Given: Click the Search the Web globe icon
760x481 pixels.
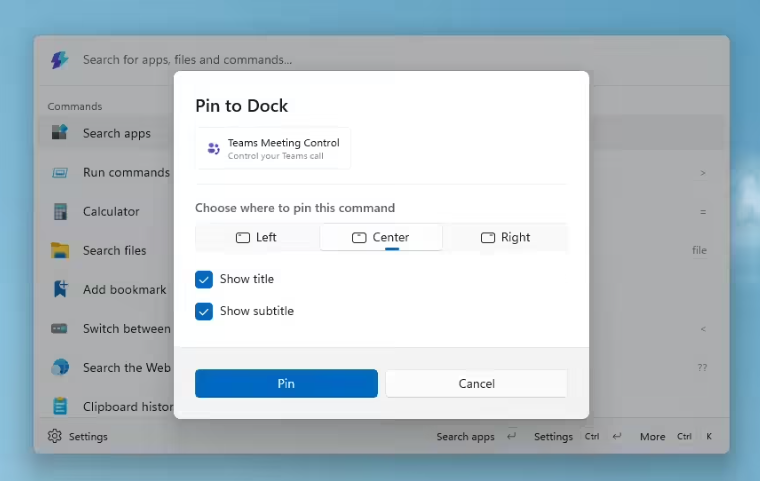Looking at the screenshot, I should [59, 367].
